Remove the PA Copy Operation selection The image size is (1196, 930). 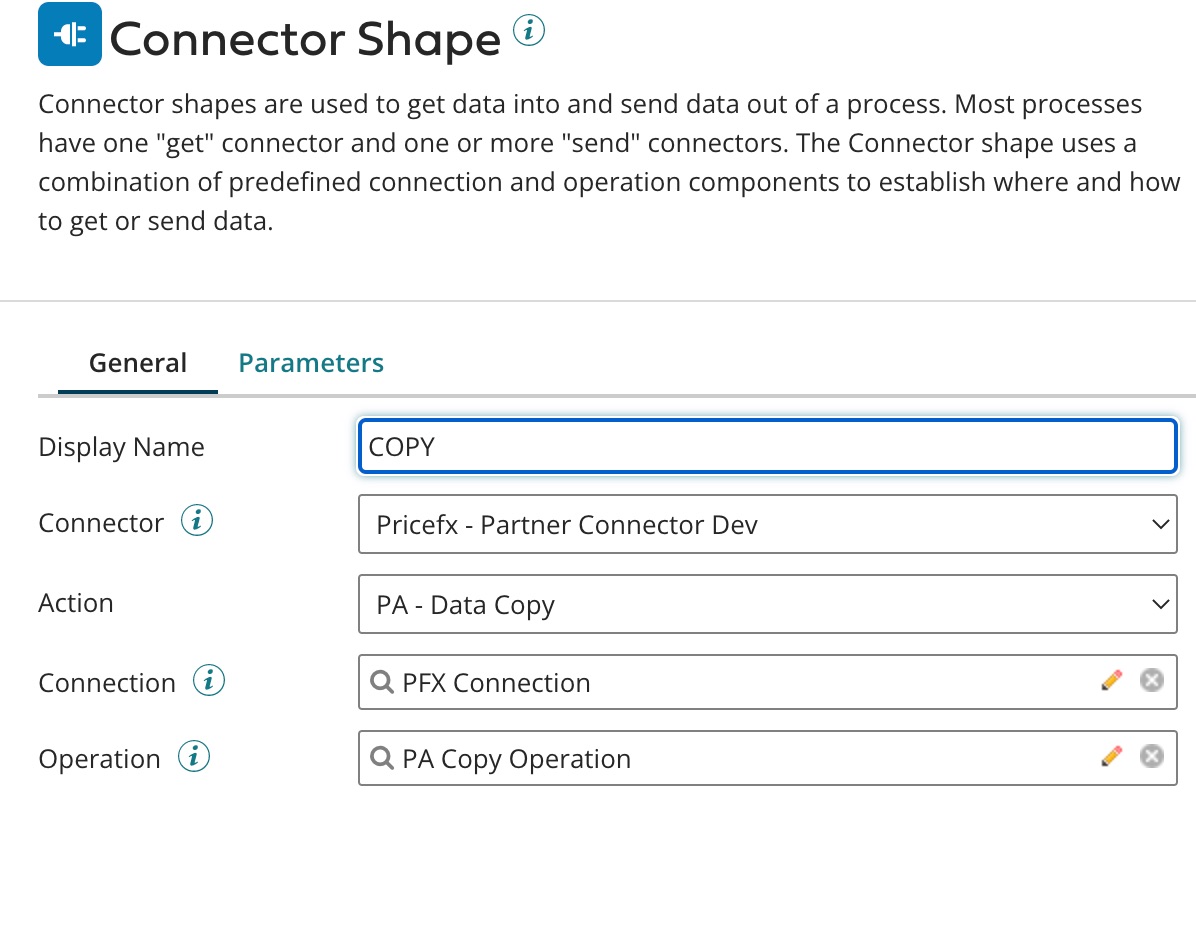coord(1151,757)
